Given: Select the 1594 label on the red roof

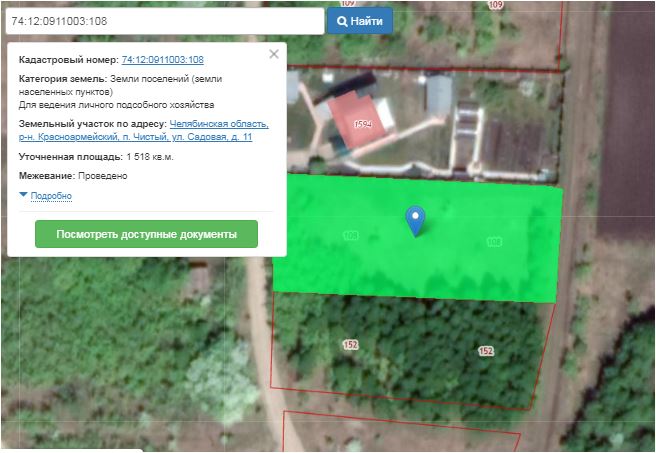Looking at the screenshot, I should click(x=362, y=124).
